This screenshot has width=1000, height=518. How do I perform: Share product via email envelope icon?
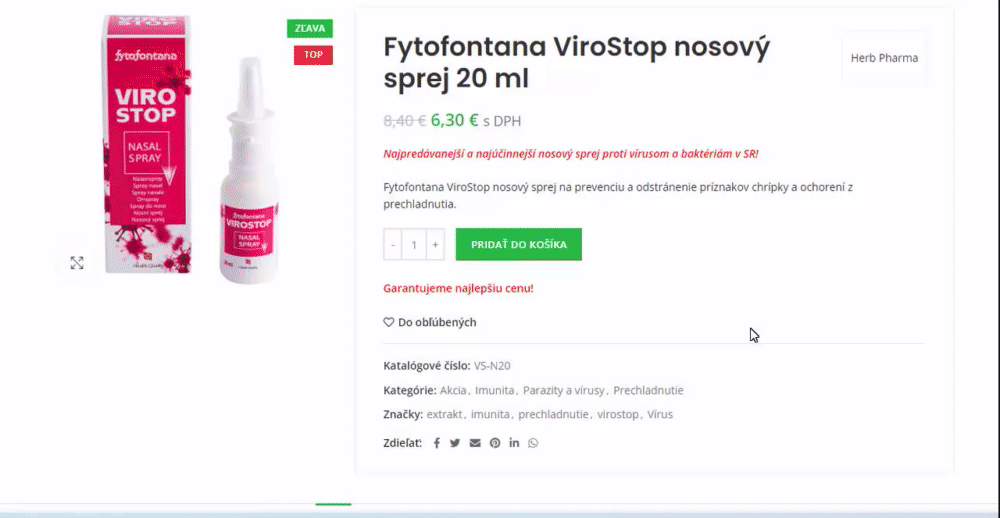click(x=475, y=443)
